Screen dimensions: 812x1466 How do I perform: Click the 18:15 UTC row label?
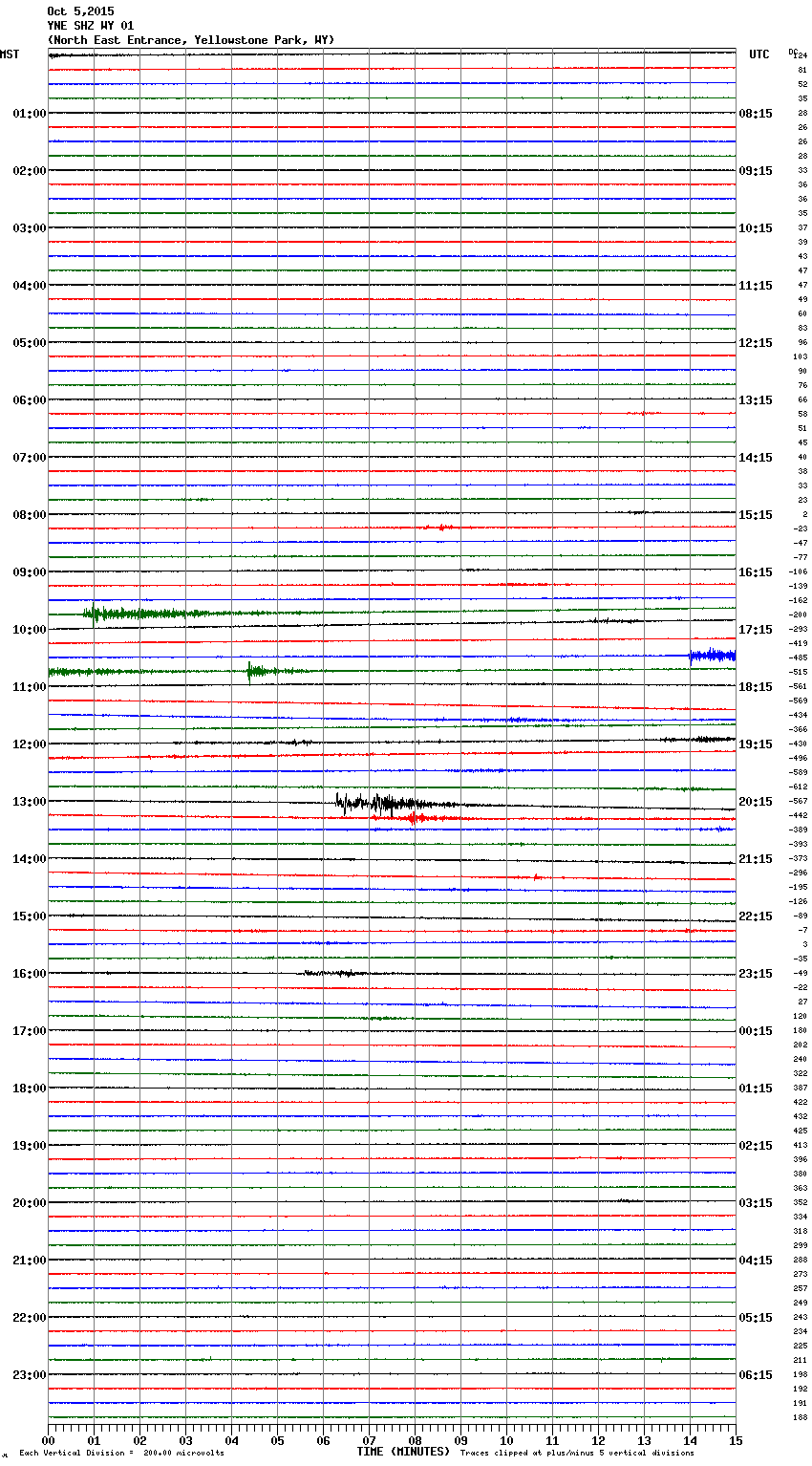[x=756, y=687]
